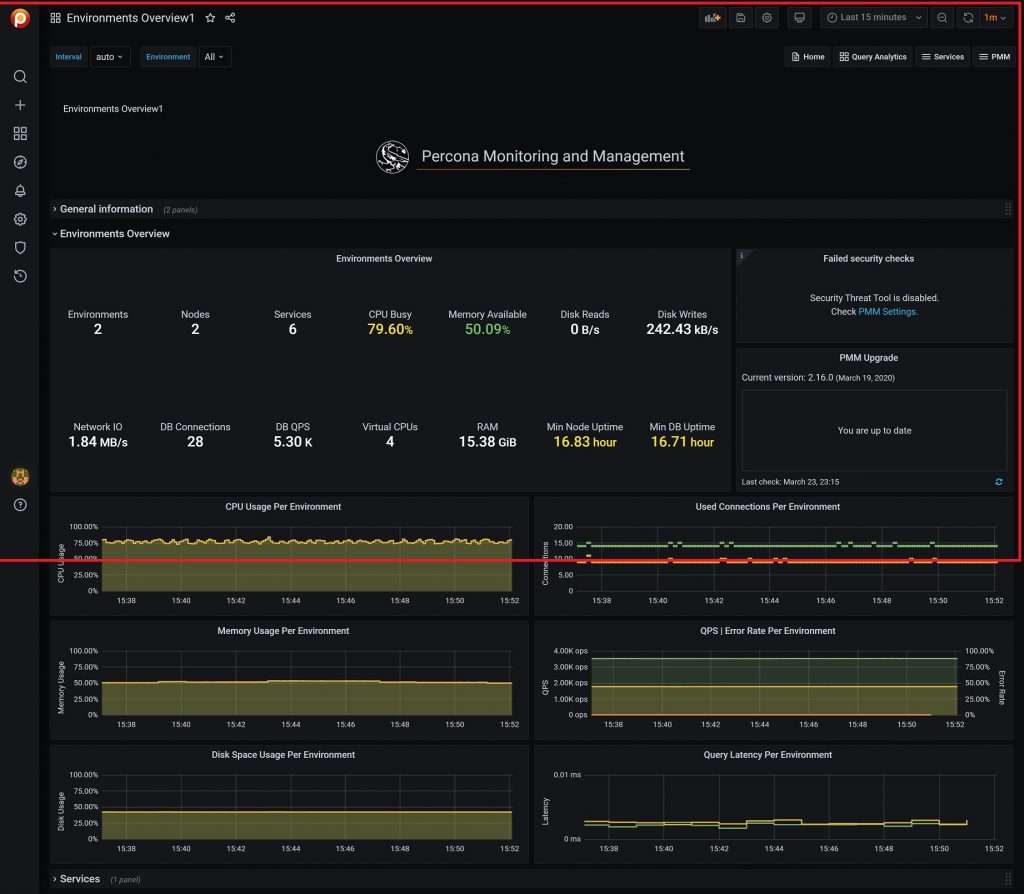Screen dimensions: 1024x894
Task: Click the user avatar in the sidebar
Action: click(x=20, y=477)
